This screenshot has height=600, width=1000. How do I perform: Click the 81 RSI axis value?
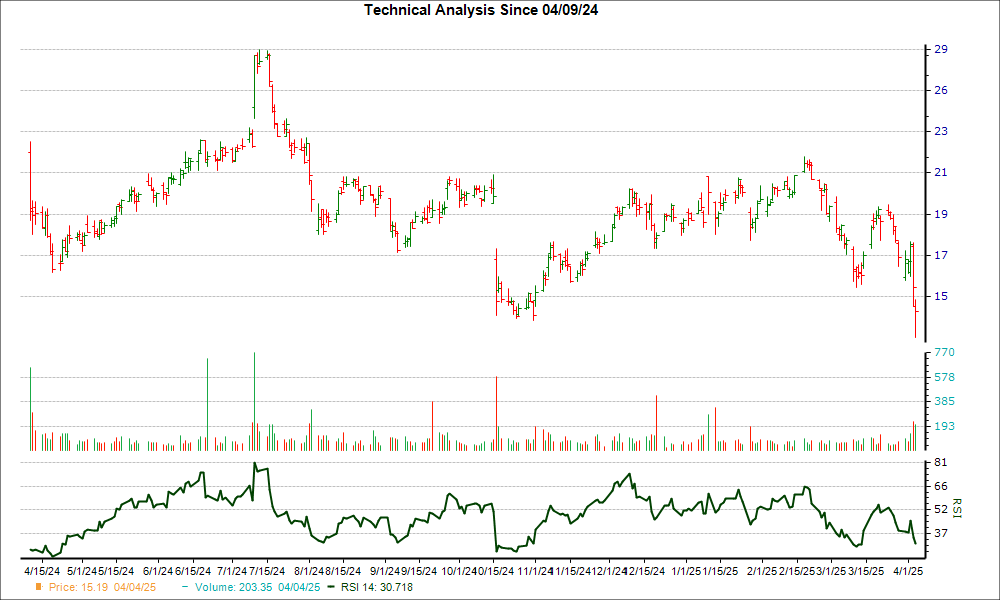(x=941, y=463)
